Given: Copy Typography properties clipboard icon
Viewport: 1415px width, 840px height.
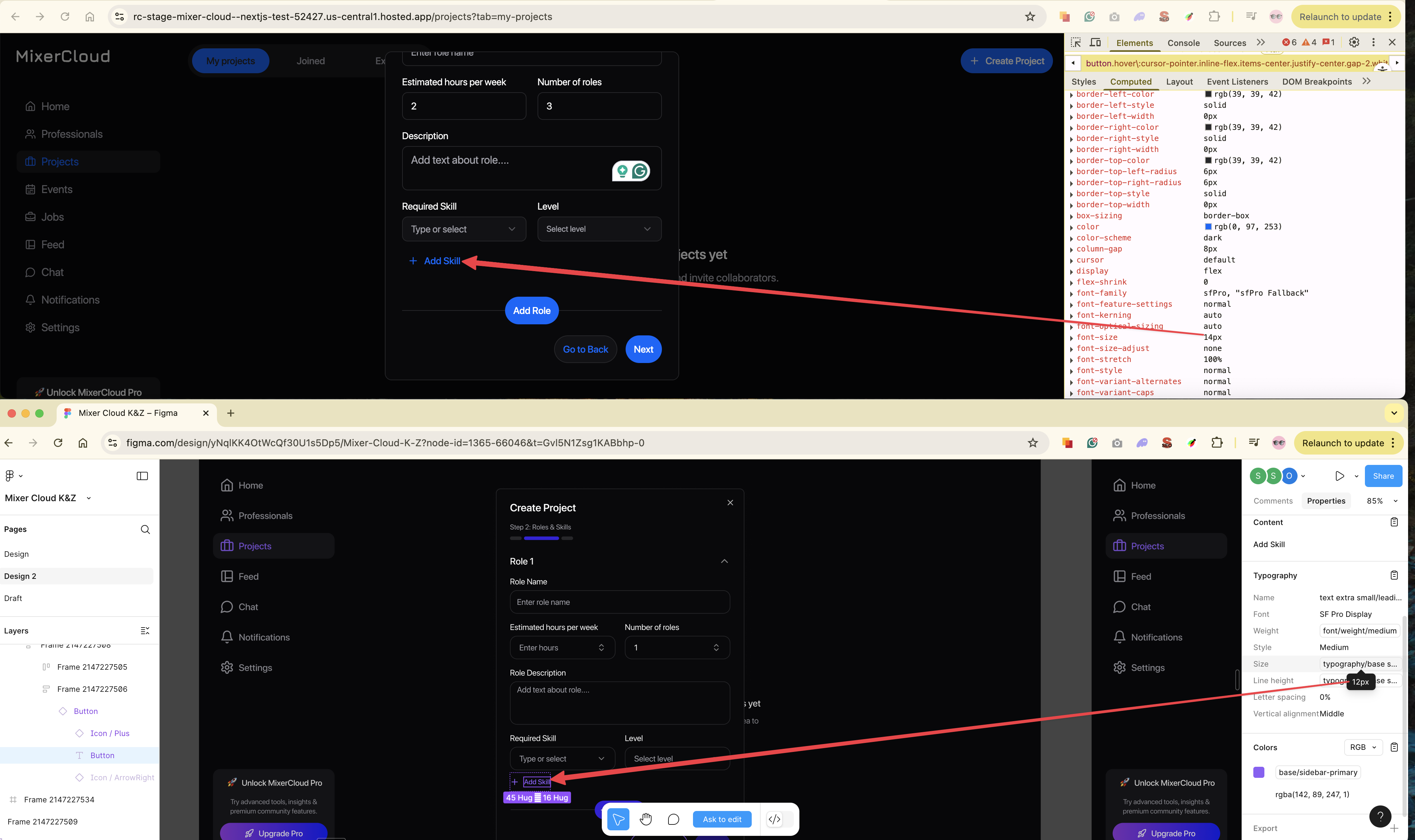Looking at the screenshot, I should pyautogui.click(x=1394, y=575).
